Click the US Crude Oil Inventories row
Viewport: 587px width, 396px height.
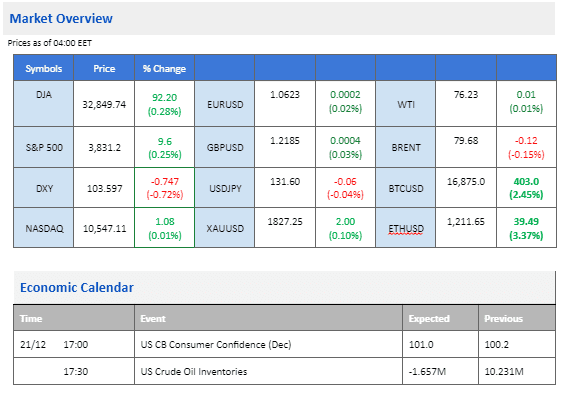tap(285, 371)
